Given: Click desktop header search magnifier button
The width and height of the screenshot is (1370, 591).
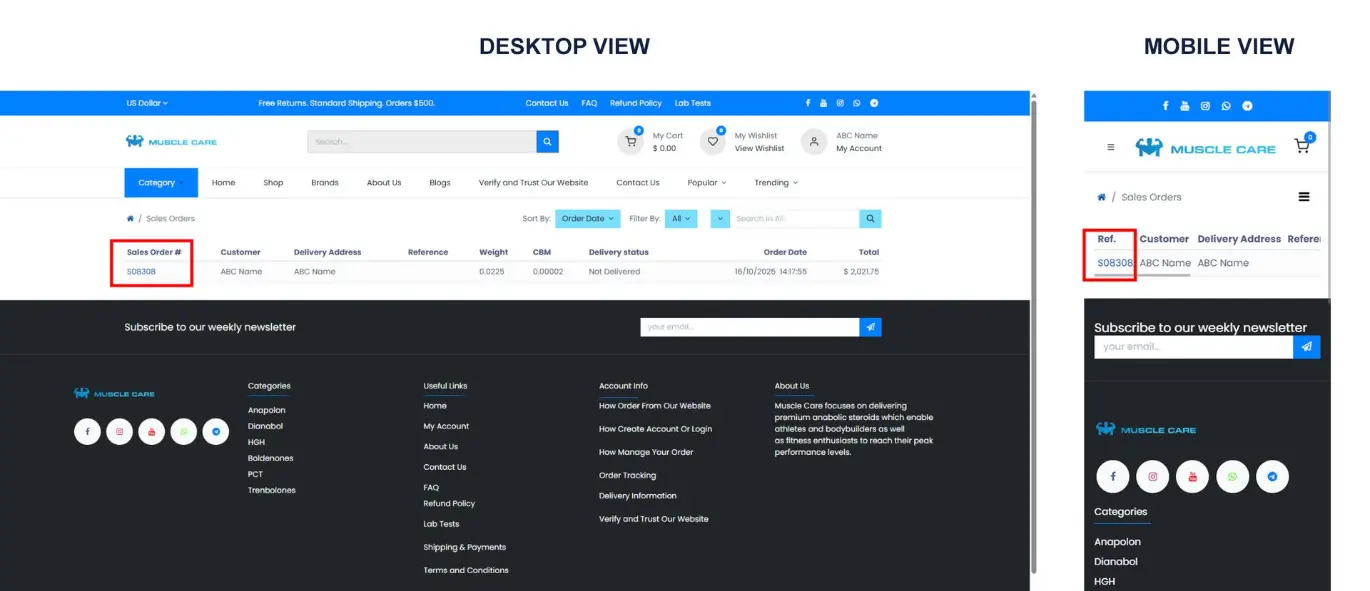Looking at the screenshot, I should pos(547,142).
